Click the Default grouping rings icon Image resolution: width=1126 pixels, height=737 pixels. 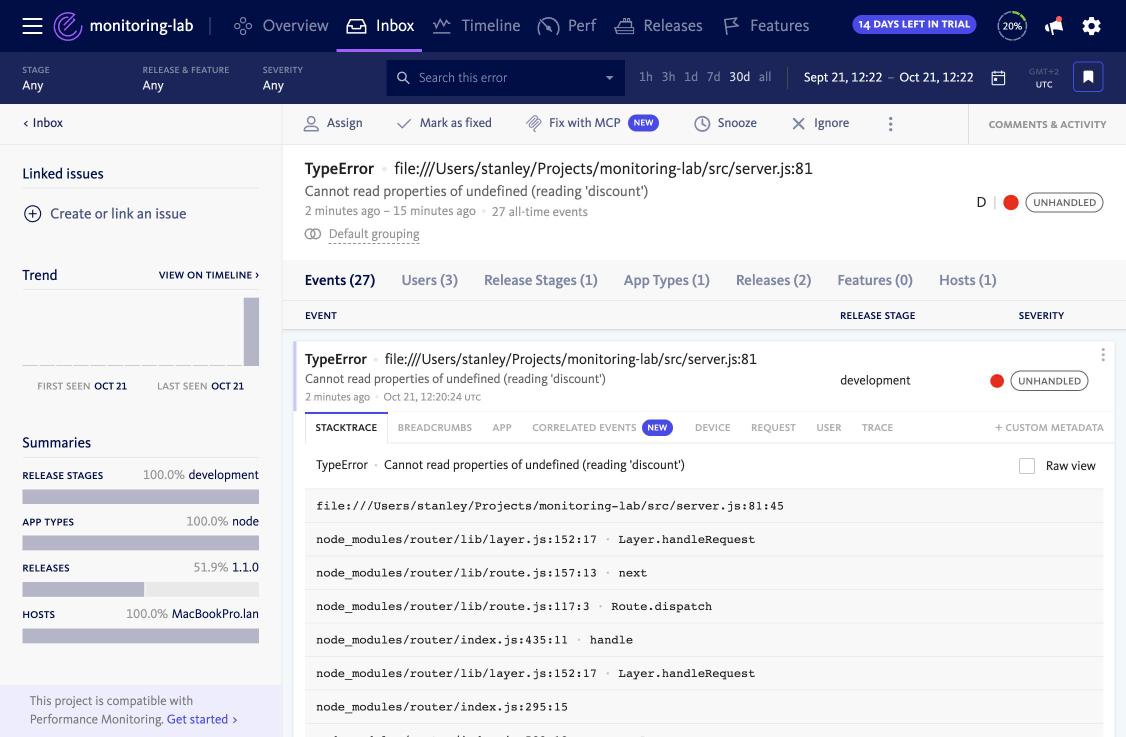coord(312,234)
